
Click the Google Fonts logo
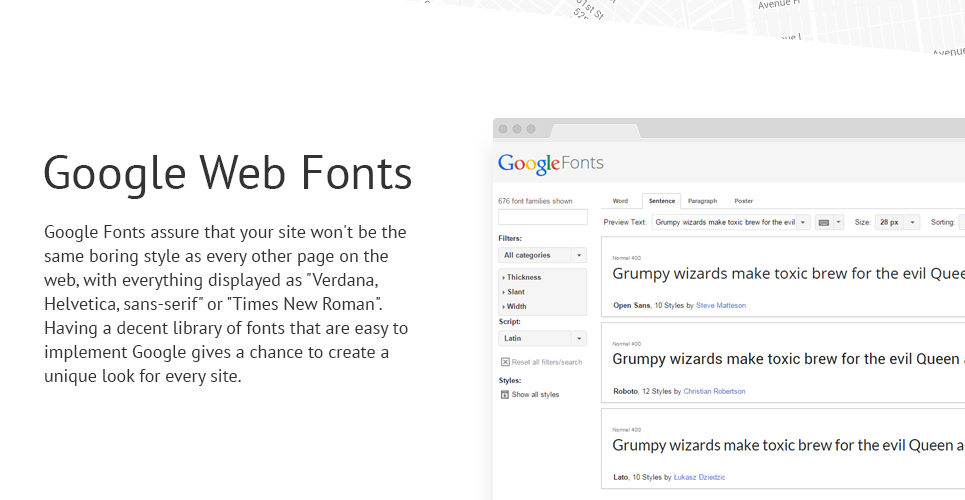[551, 163]
